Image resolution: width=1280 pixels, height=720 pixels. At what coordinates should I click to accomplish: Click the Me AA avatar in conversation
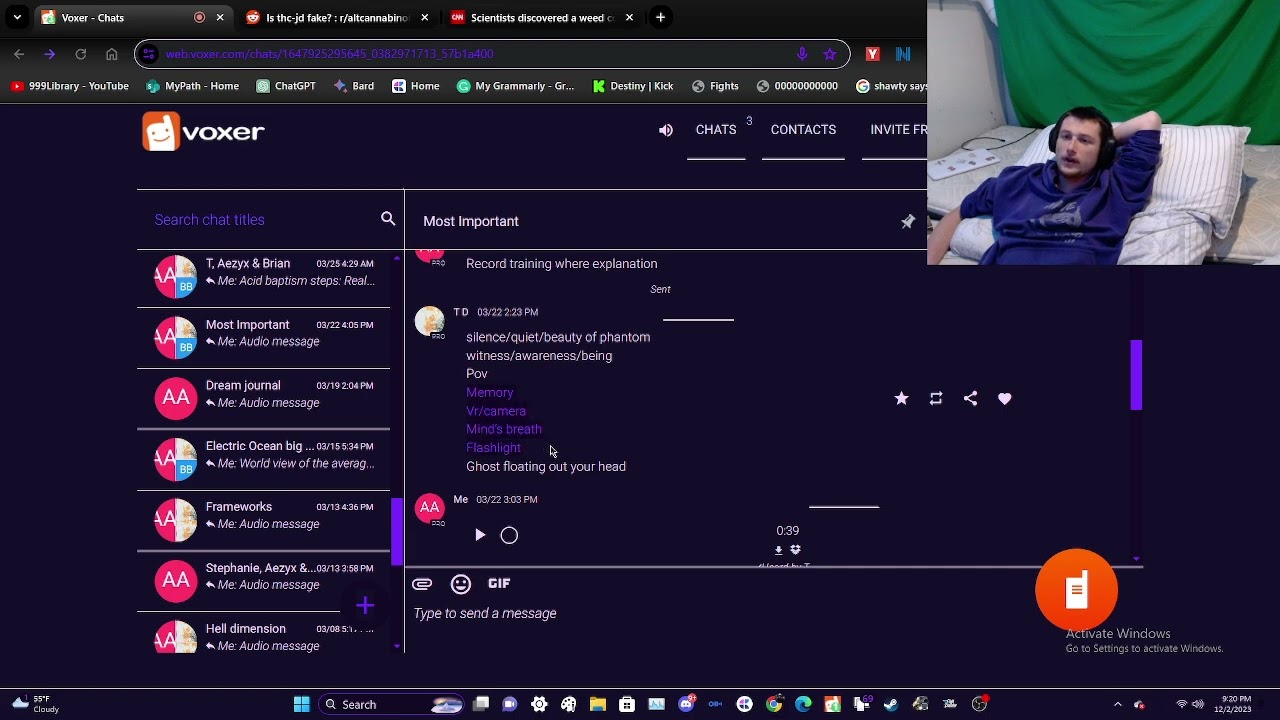pyautogui.click(x=430, y=508)
